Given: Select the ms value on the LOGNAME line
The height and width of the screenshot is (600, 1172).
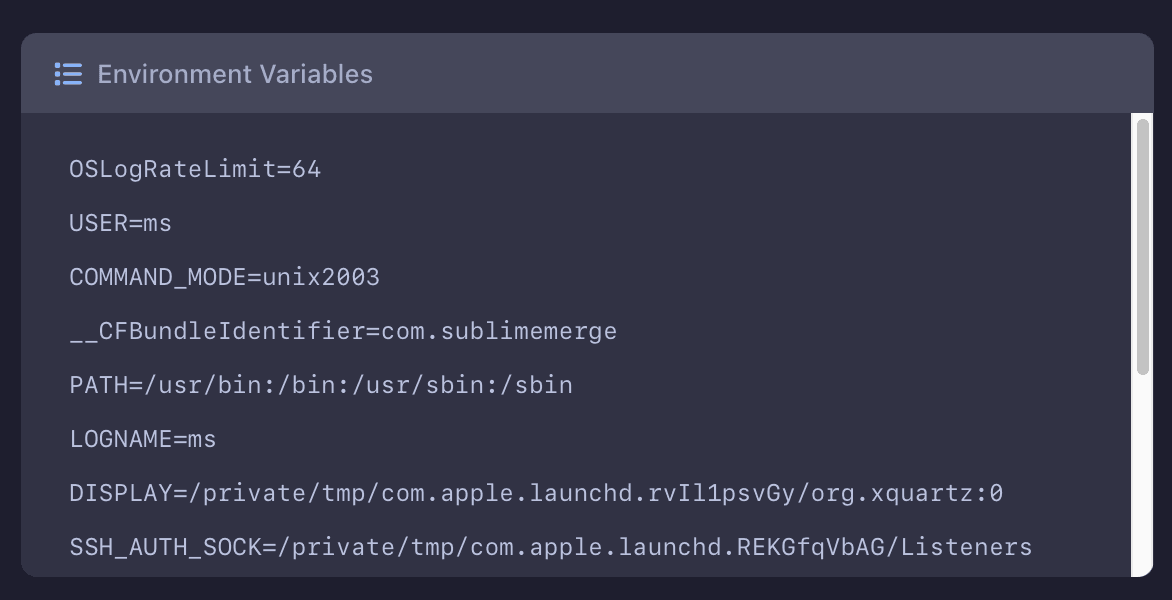Looking at the screenshot, I should click(x=202, y=440).
